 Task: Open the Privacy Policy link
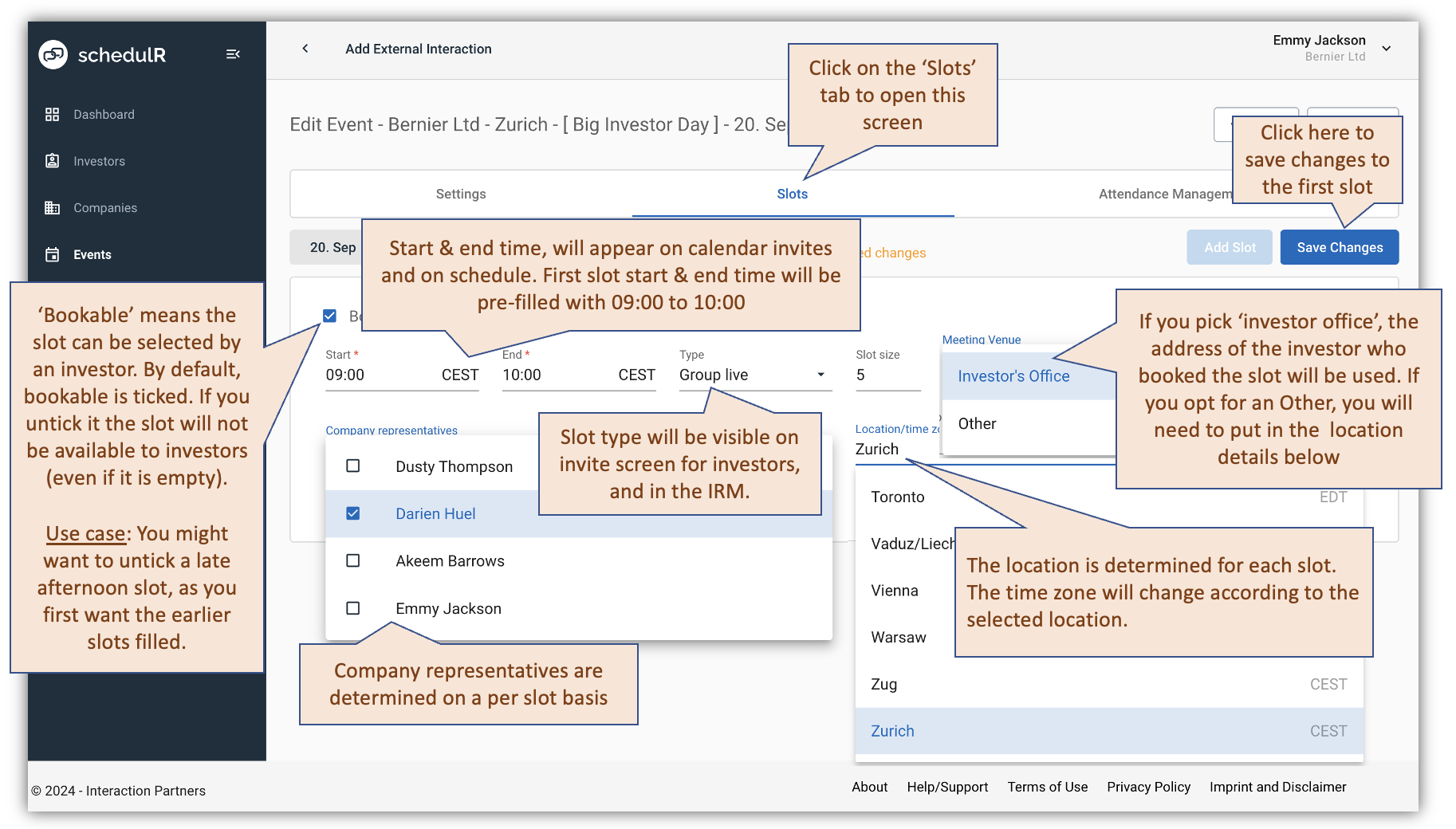point(1148,787)
